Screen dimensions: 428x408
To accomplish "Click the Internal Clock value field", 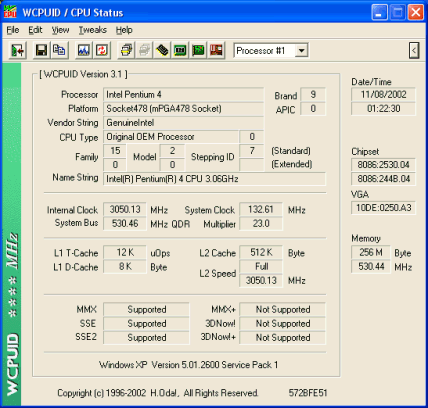I will 125,210.
